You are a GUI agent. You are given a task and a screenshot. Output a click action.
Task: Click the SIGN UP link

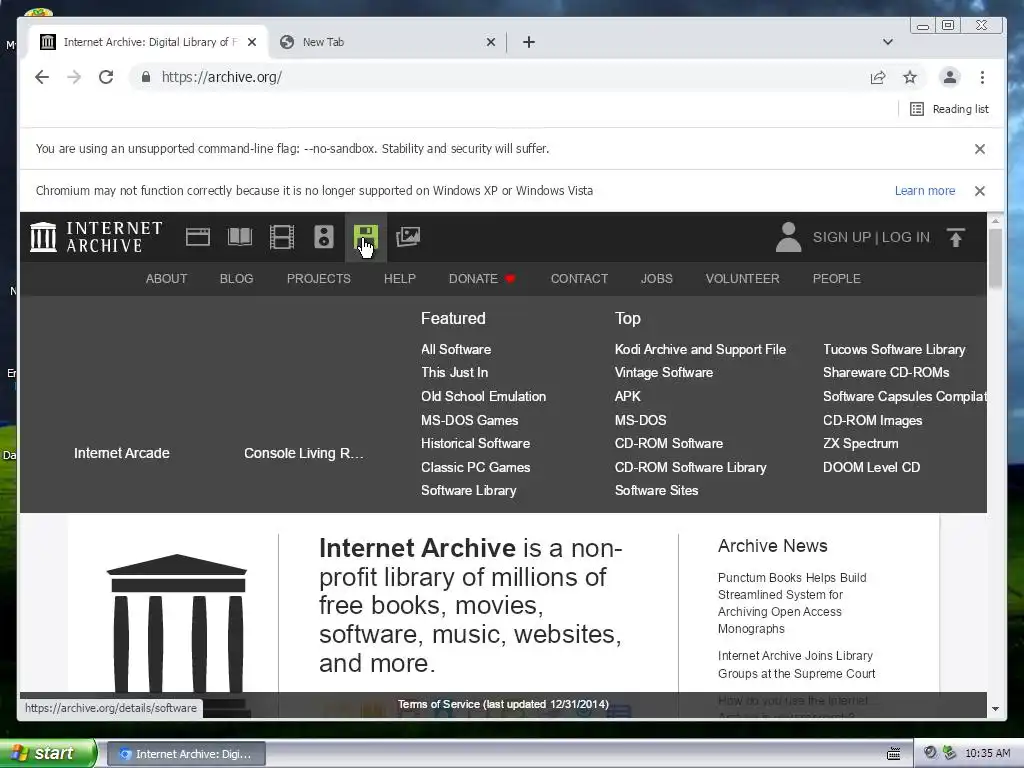pyautogui.click(x=842, y=237)
